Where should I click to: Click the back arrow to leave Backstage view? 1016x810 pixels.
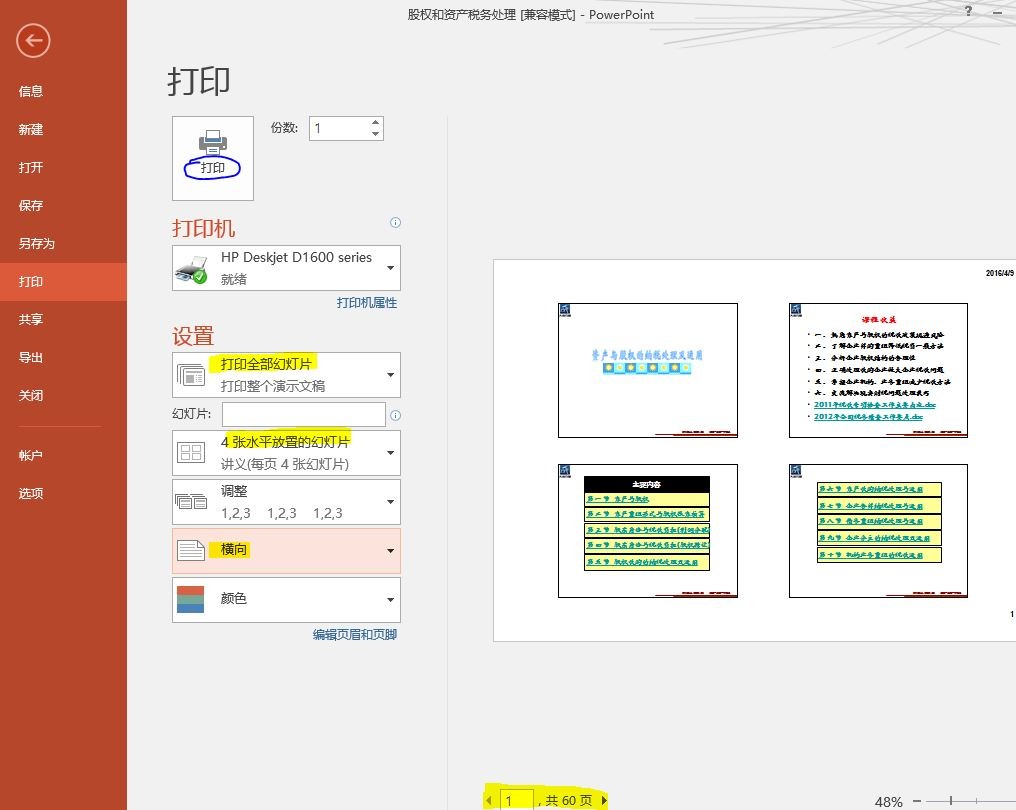[x=33, y=41]
